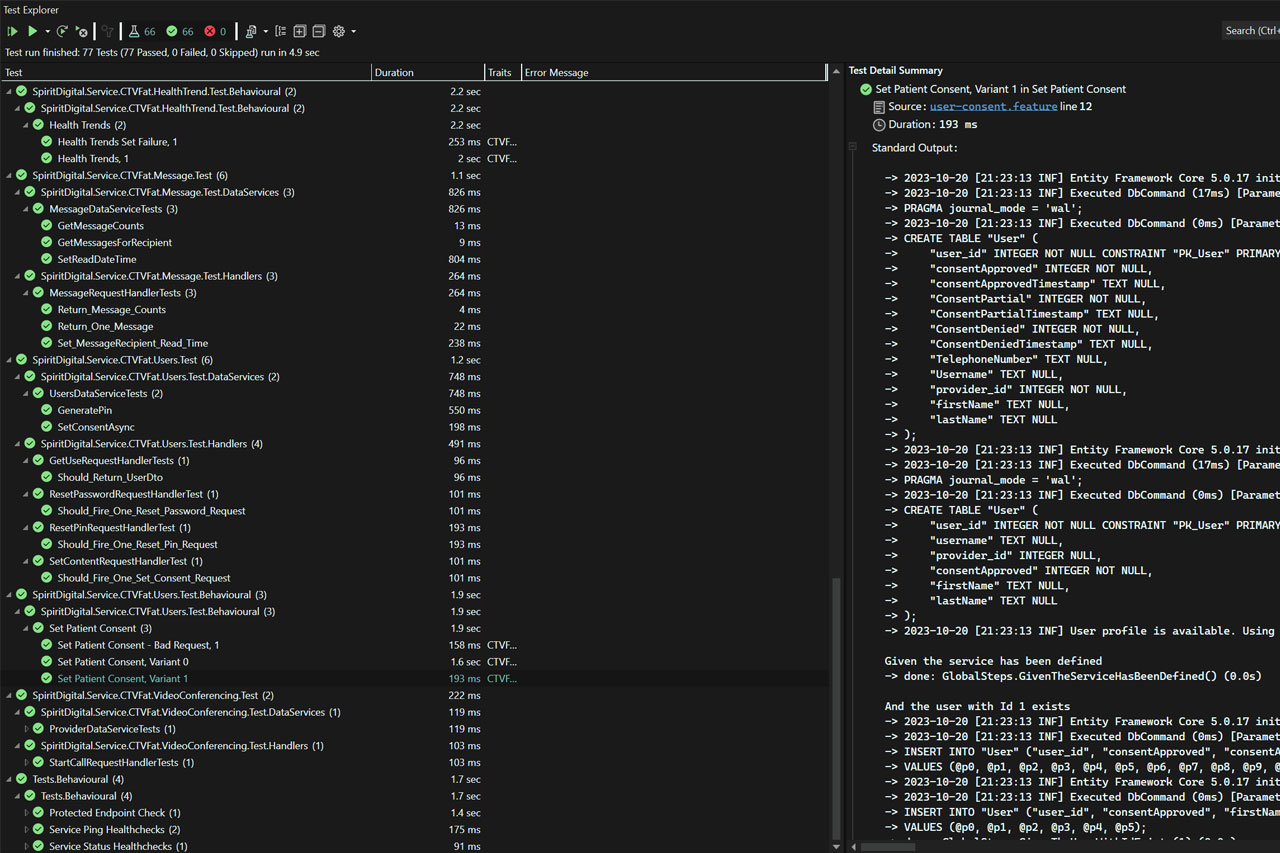Click passed icon in Test Detail Summary title
Image resolution: width=1280 pixels, height=853 pixels.
click(x=865, y=89)
